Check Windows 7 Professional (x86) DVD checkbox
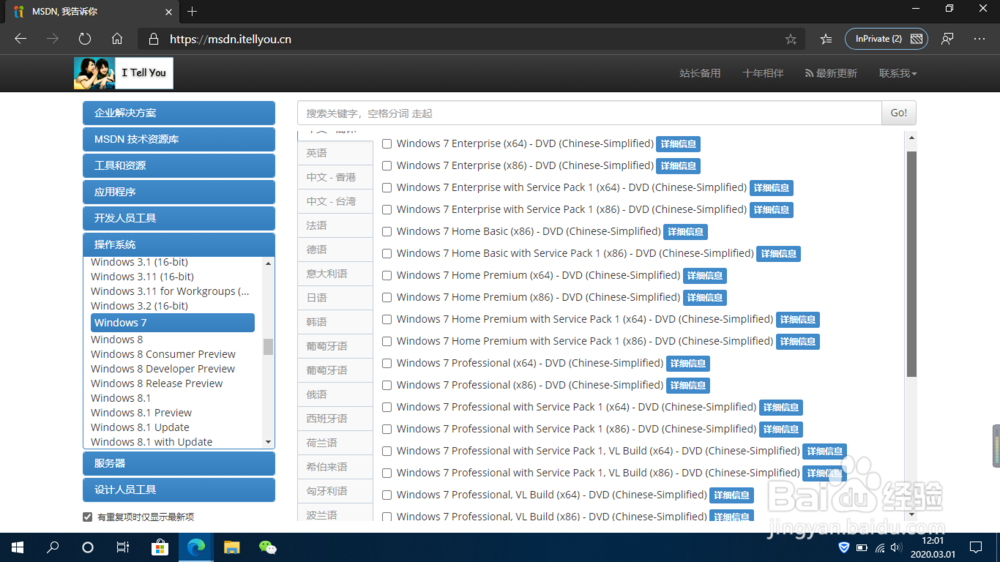The image size is (1000, 562). coord(387,385)
